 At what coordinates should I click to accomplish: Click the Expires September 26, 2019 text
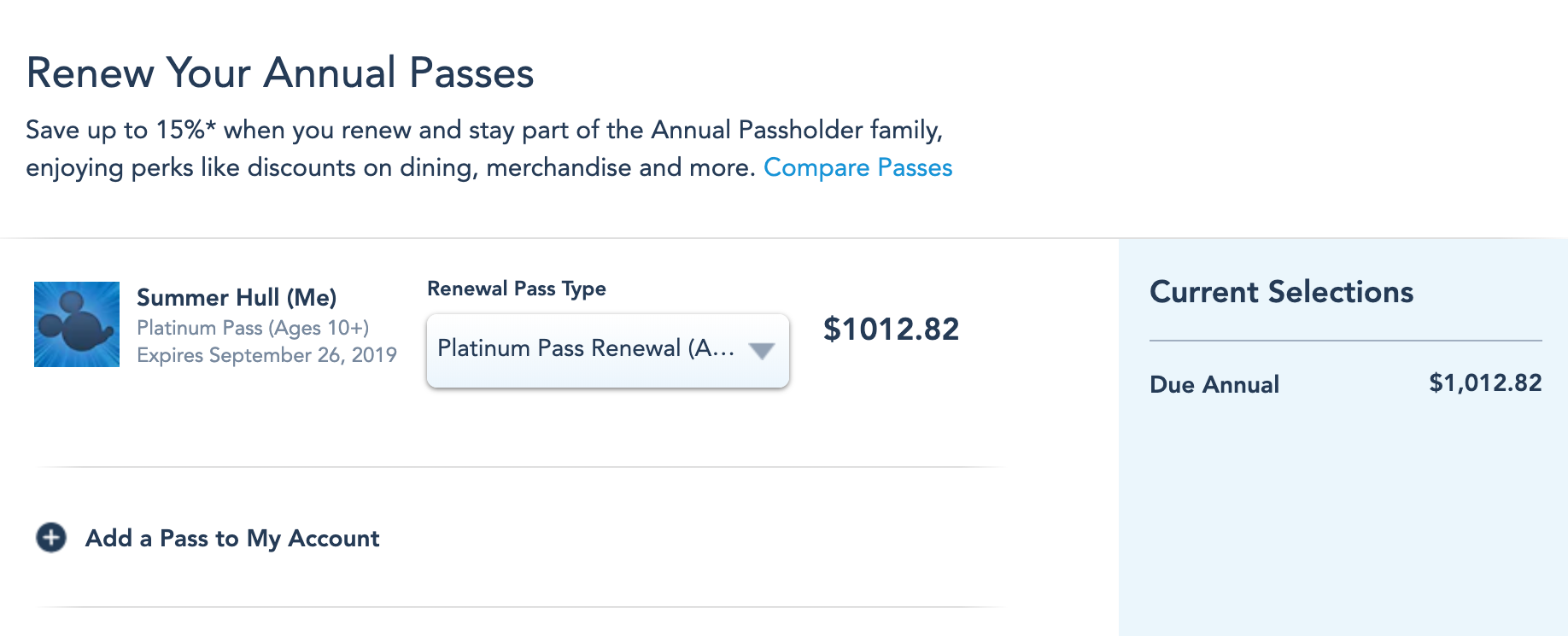[x=266, y=355]
